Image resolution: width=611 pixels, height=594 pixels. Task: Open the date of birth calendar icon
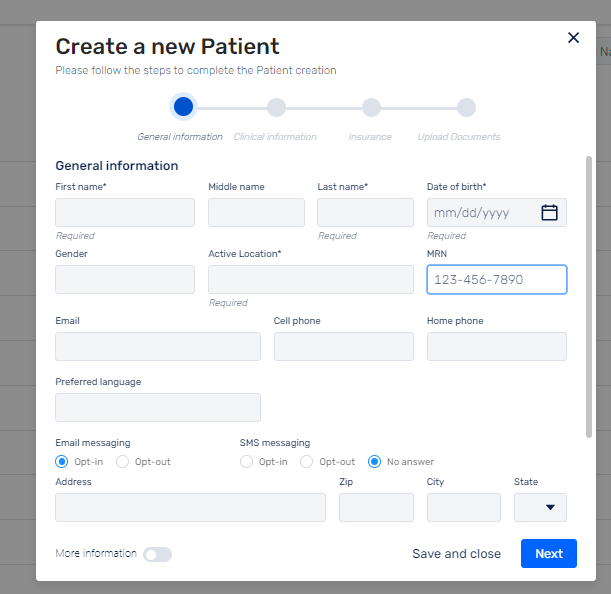click(549, 213)
